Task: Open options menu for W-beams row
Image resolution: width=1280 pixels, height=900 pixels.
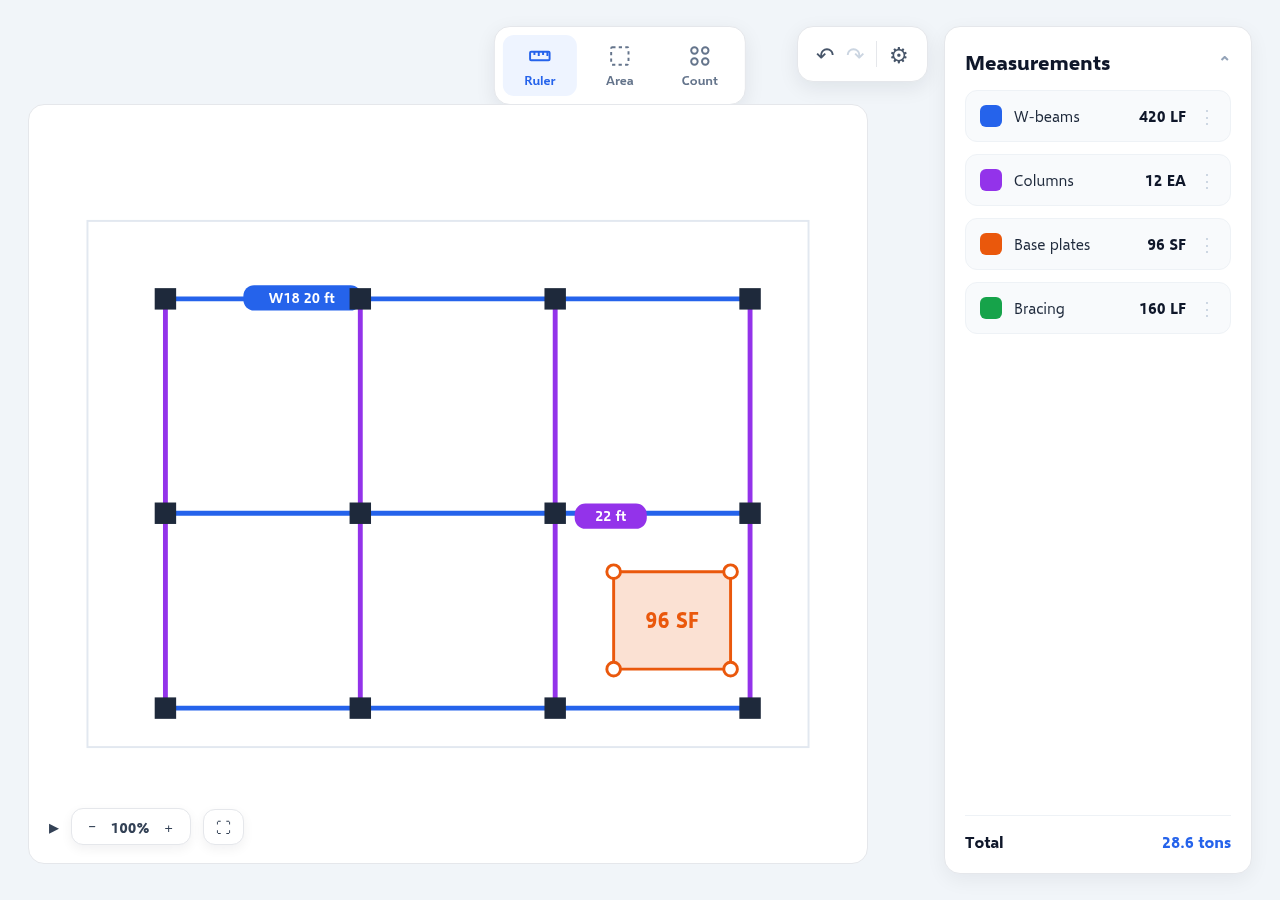Action: 1207,117
